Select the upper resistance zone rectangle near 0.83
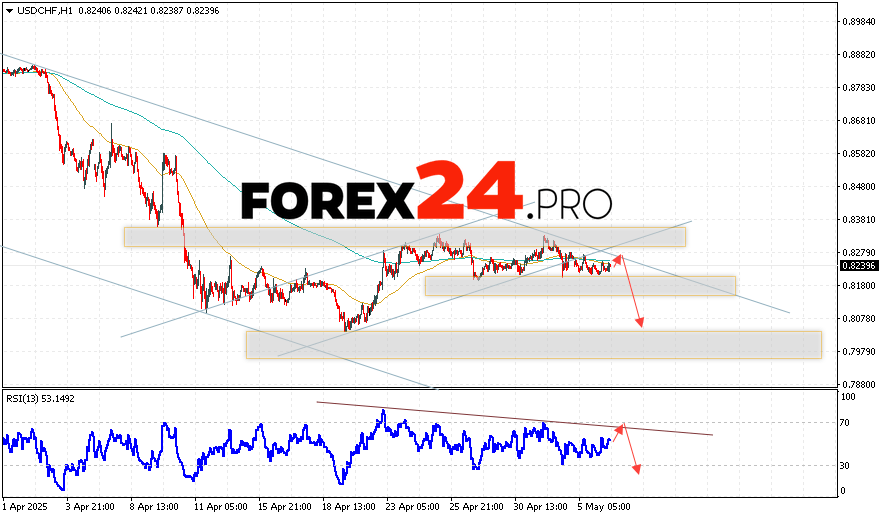Viewport: 883px width, 518px height. pos(405,237)
